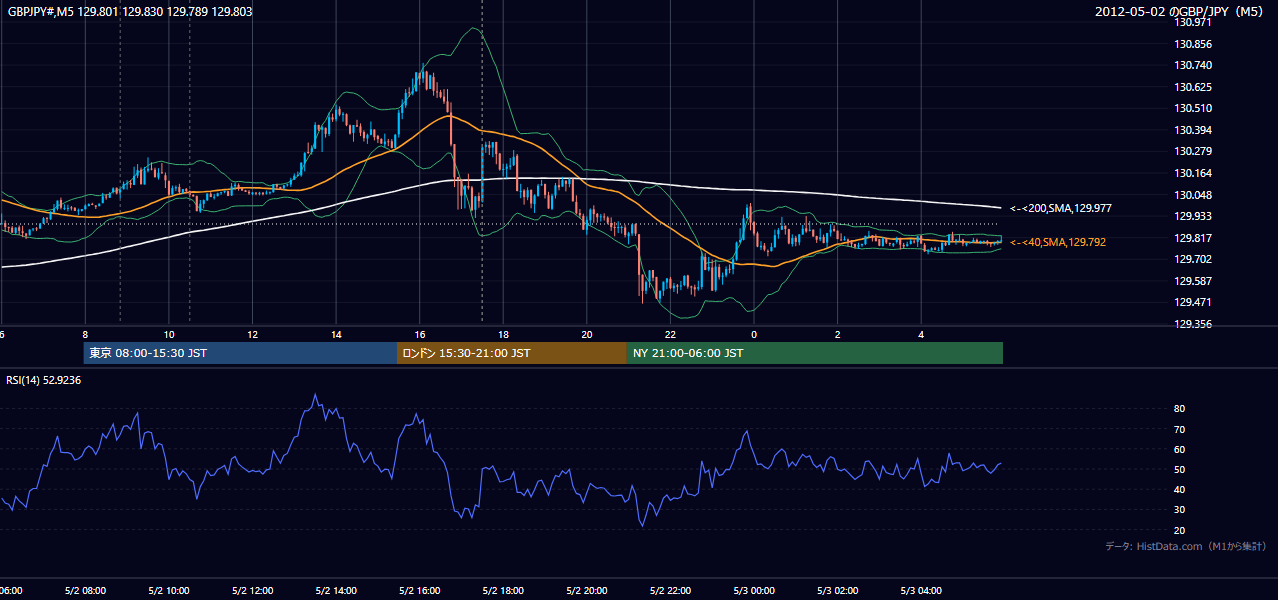Click RSI axis level 70

click(1179, 429)
